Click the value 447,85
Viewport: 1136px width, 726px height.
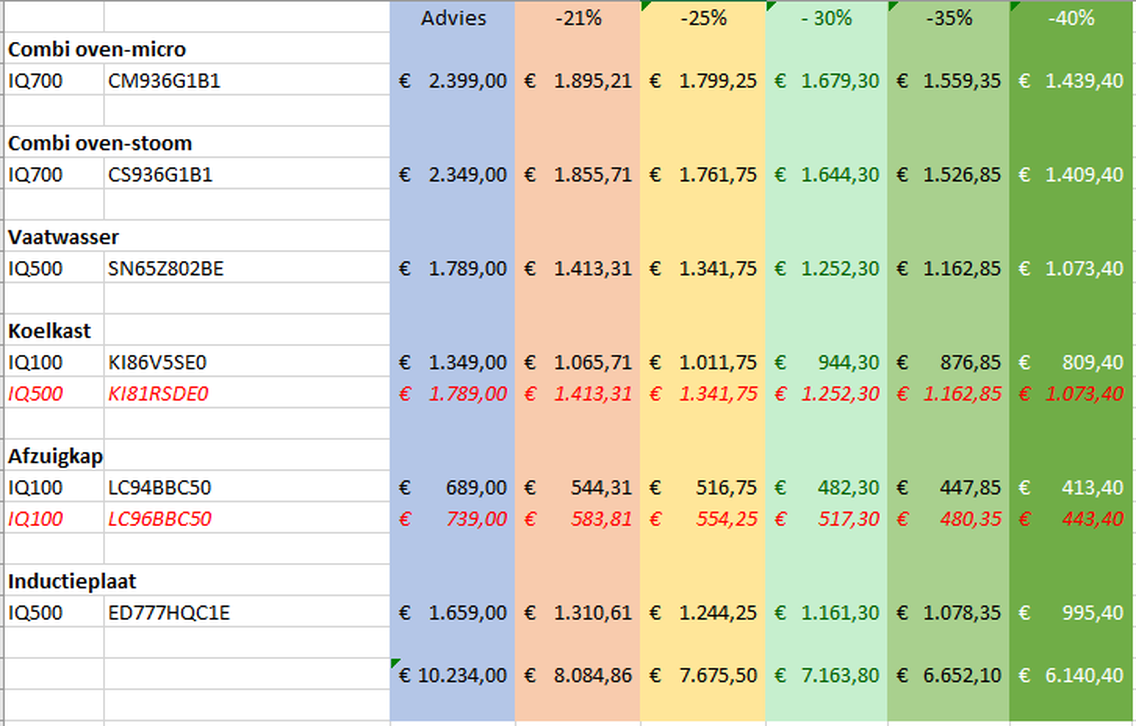(948, 487)
